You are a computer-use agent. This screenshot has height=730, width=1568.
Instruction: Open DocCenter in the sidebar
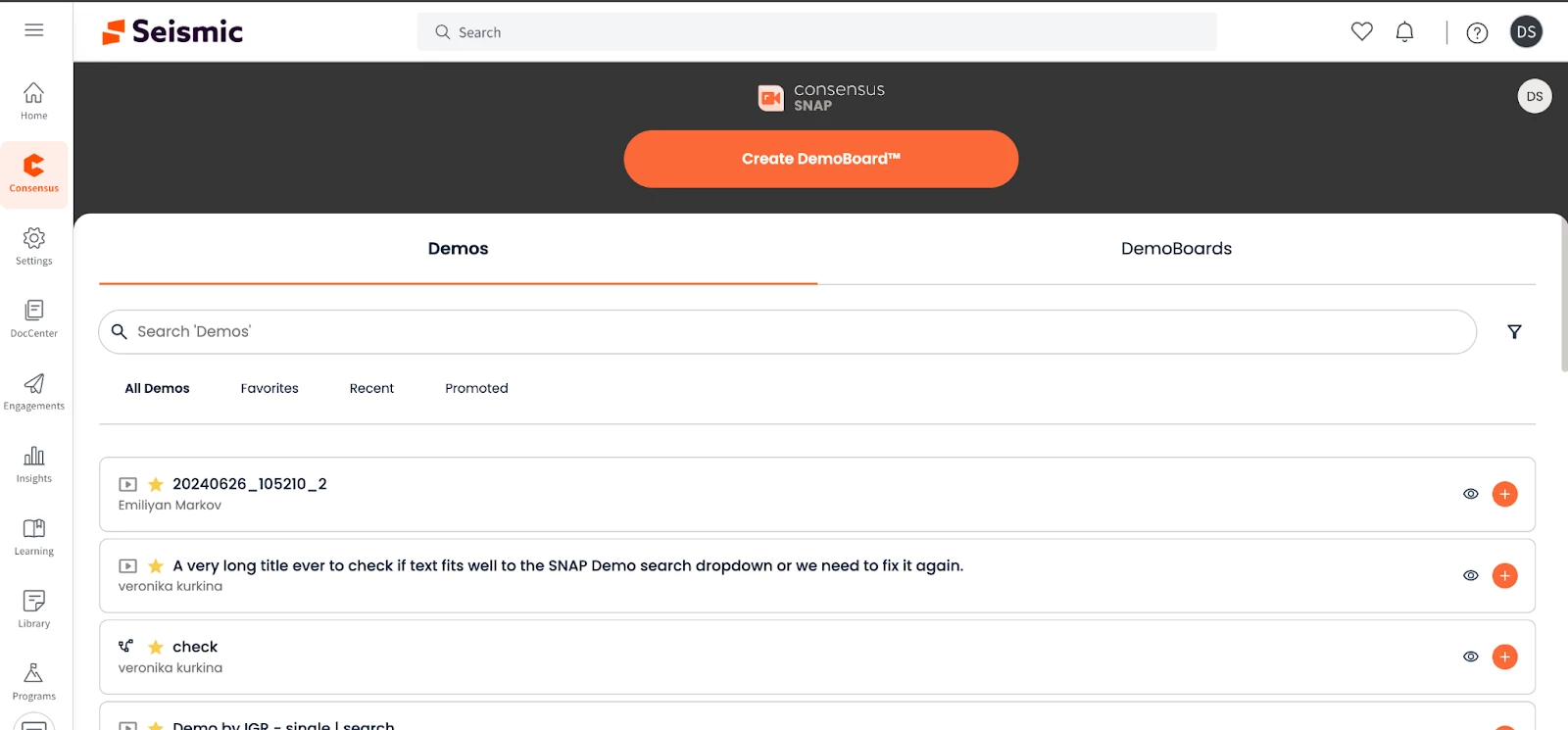click(34, 319)
